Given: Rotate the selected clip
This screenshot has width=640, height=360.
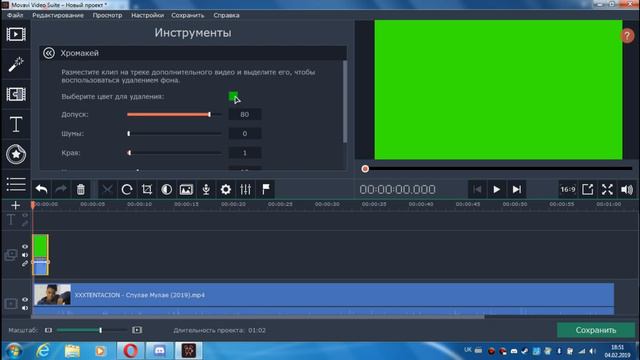Looking at the screenshot, I should pyautogui.click(x=127, y=189).
